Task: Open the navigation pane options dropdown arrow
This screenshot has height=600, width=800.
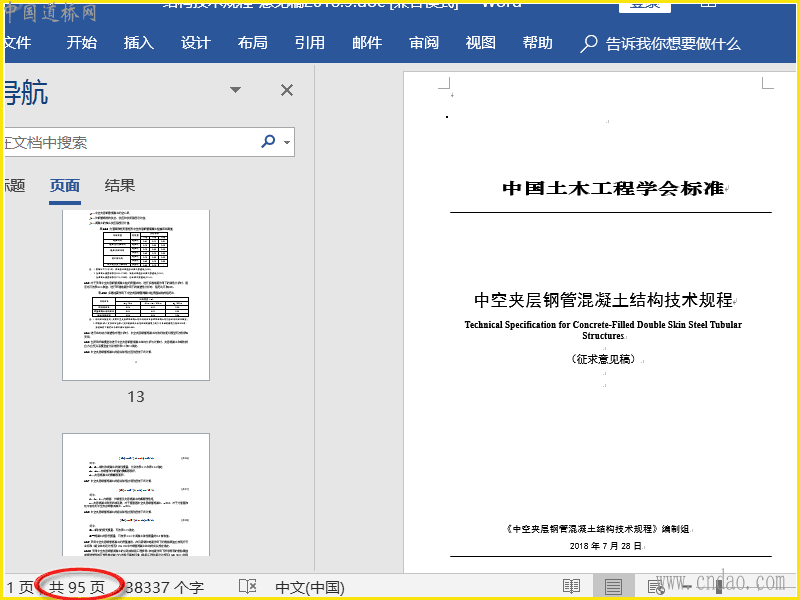Action: click(235, 90)
